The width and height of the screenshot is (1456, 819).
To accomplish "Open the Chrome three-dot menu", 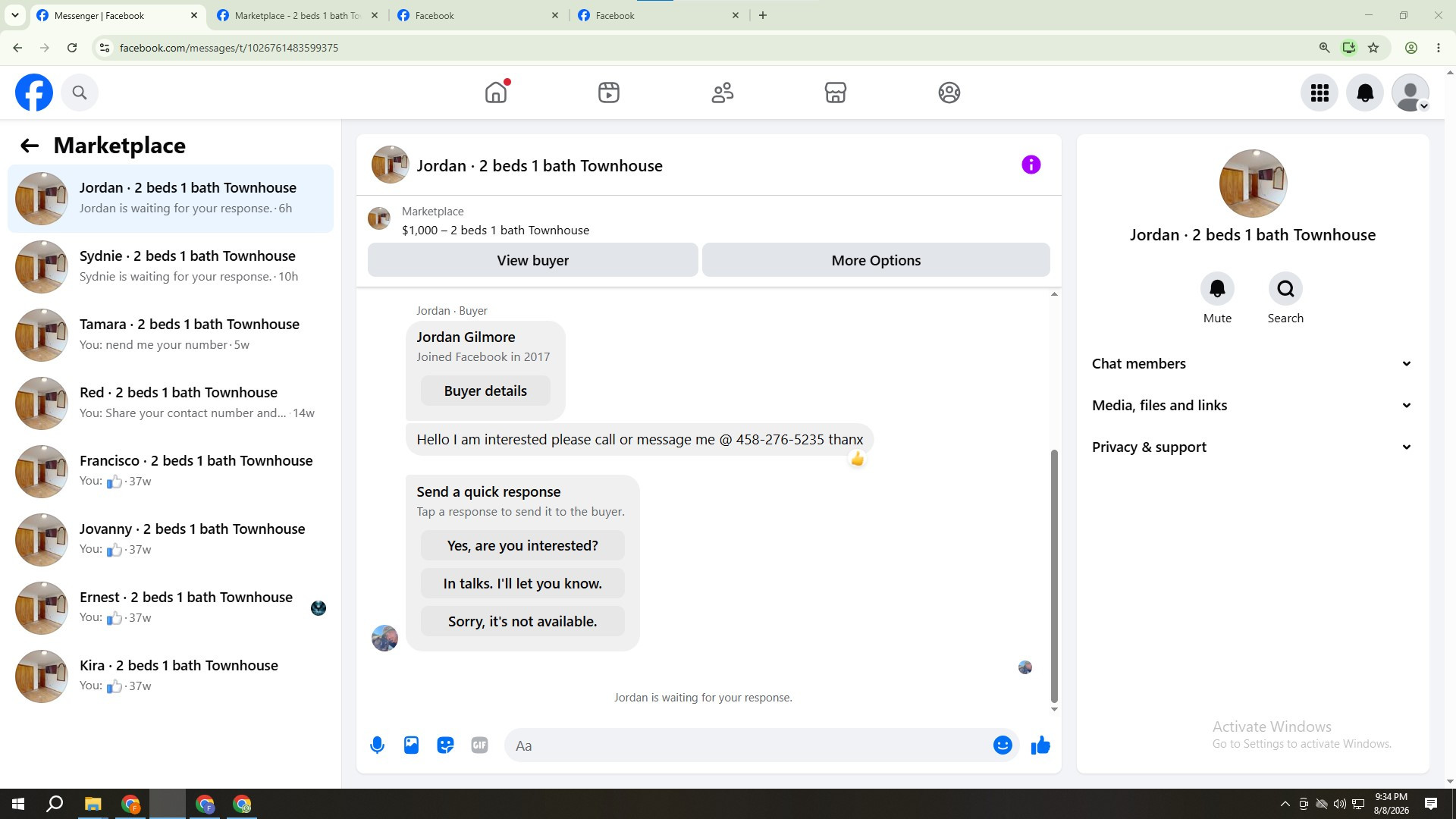I will pyautogui.click(x=1439, y=48).
